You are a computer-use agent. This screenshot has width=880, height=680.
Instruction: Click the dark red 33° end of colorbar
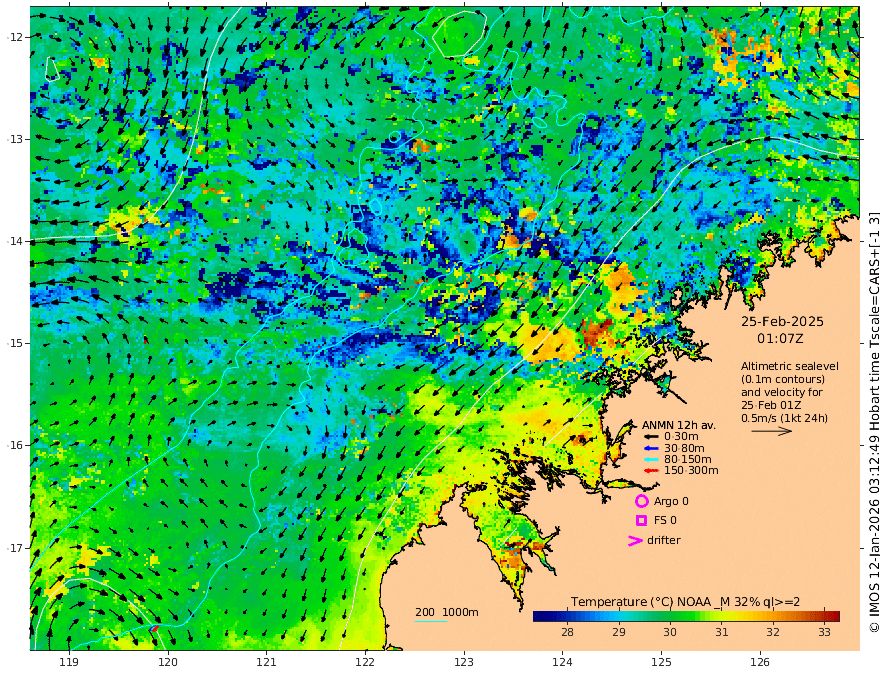833,616
